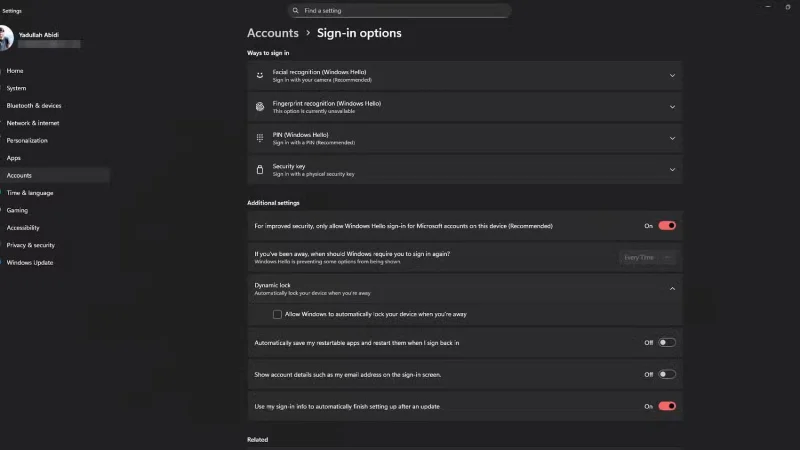Open Privacy & security settings

31,245
